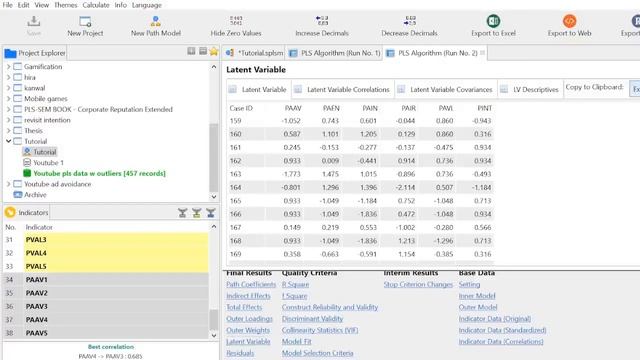Expand the hira project

click(8, 77)
